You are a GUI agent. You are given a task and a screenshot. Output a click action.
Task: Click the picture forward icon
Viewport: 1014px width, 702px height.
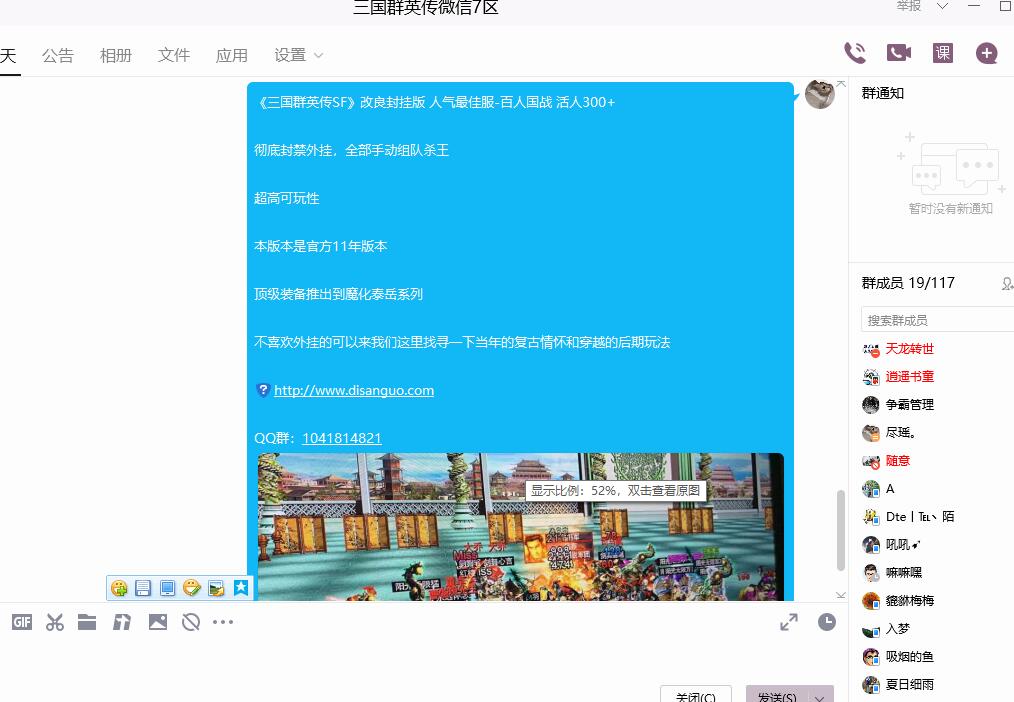(x=217, y=588)
